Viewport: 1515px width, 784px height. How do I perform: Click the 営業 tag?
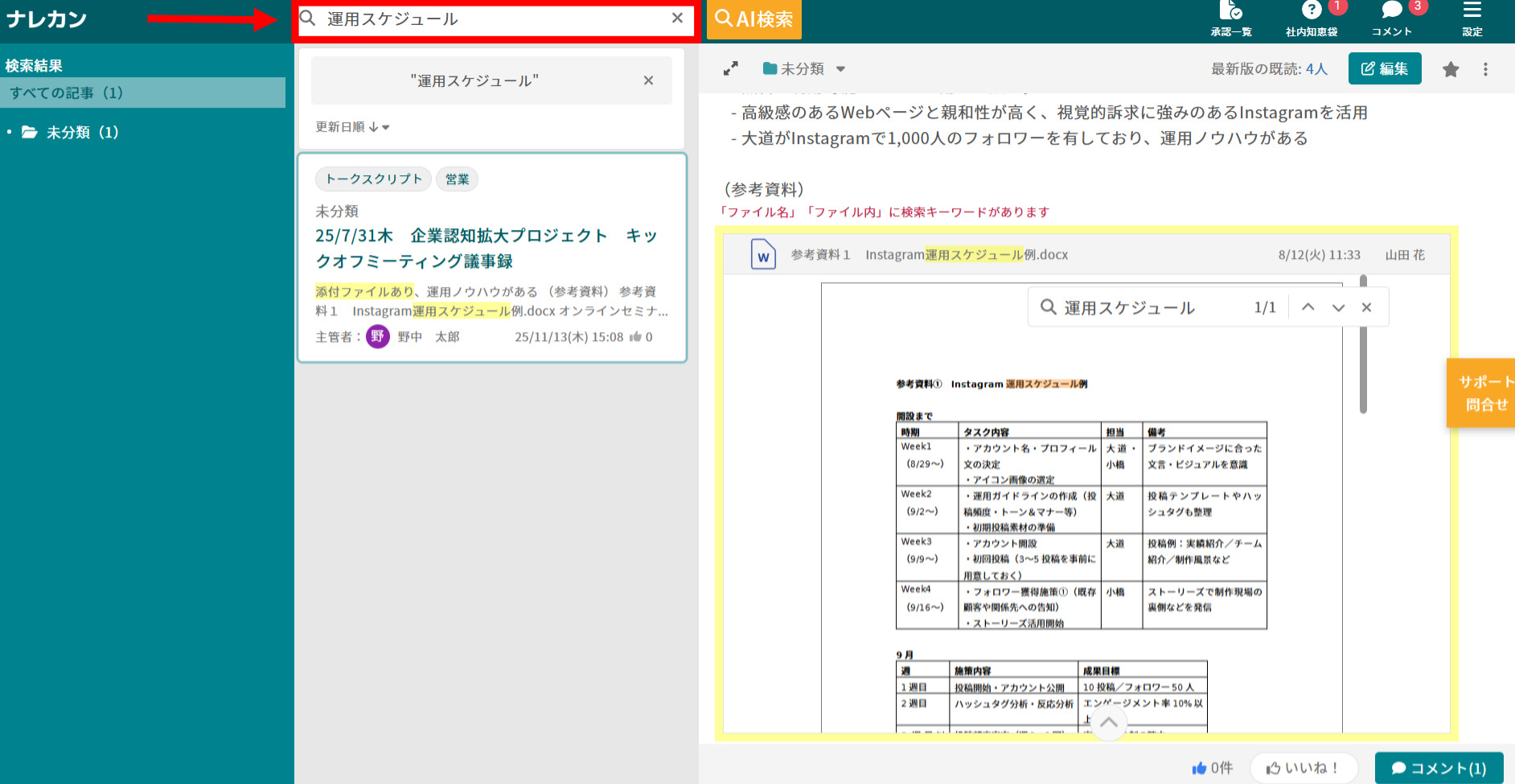pos(457,179)
